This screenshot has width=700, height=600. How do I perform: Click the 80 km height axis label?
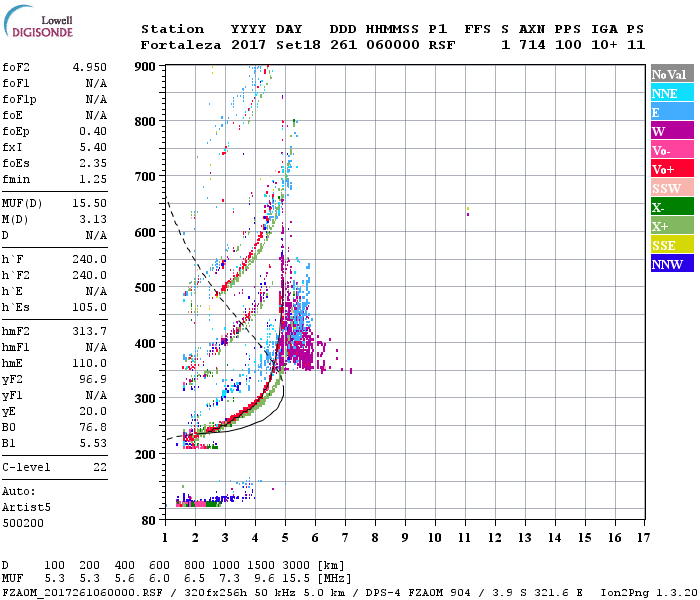pyautogui.click(x=149, y=521)
